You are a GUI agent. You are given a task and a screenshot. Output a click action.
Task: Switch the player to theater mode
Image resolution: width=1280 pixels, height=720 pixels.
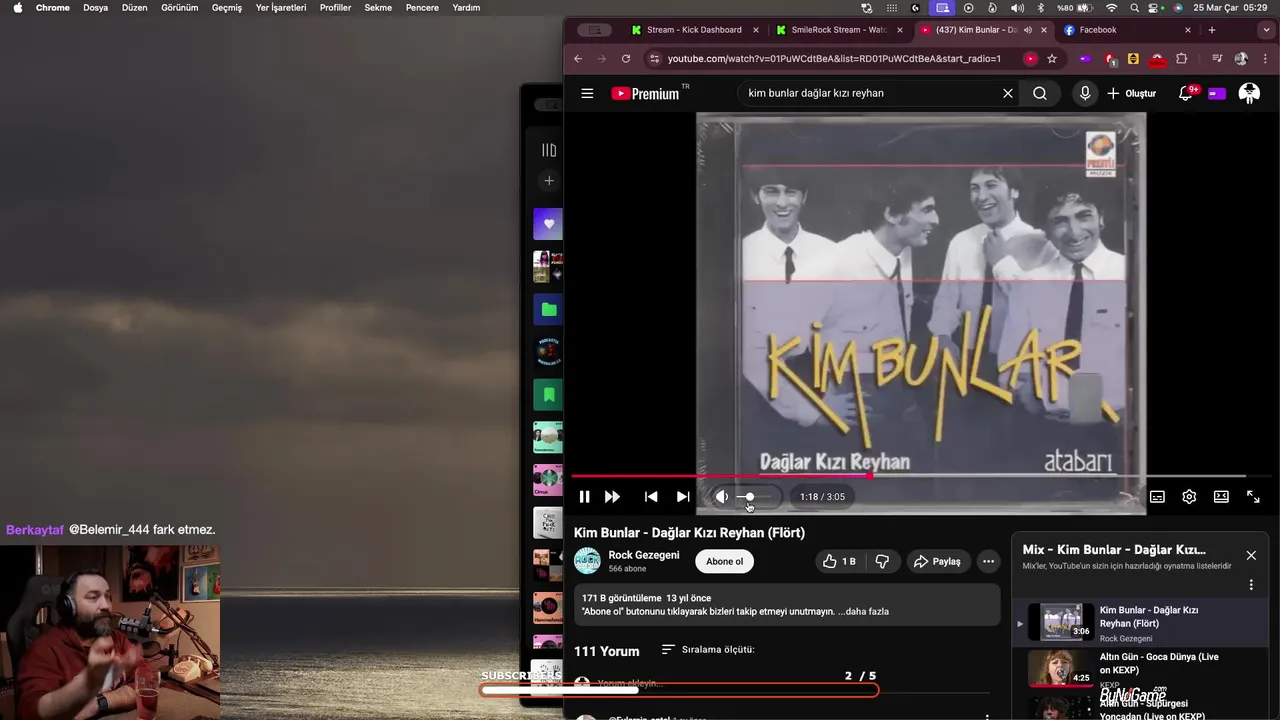[1221, 497]
